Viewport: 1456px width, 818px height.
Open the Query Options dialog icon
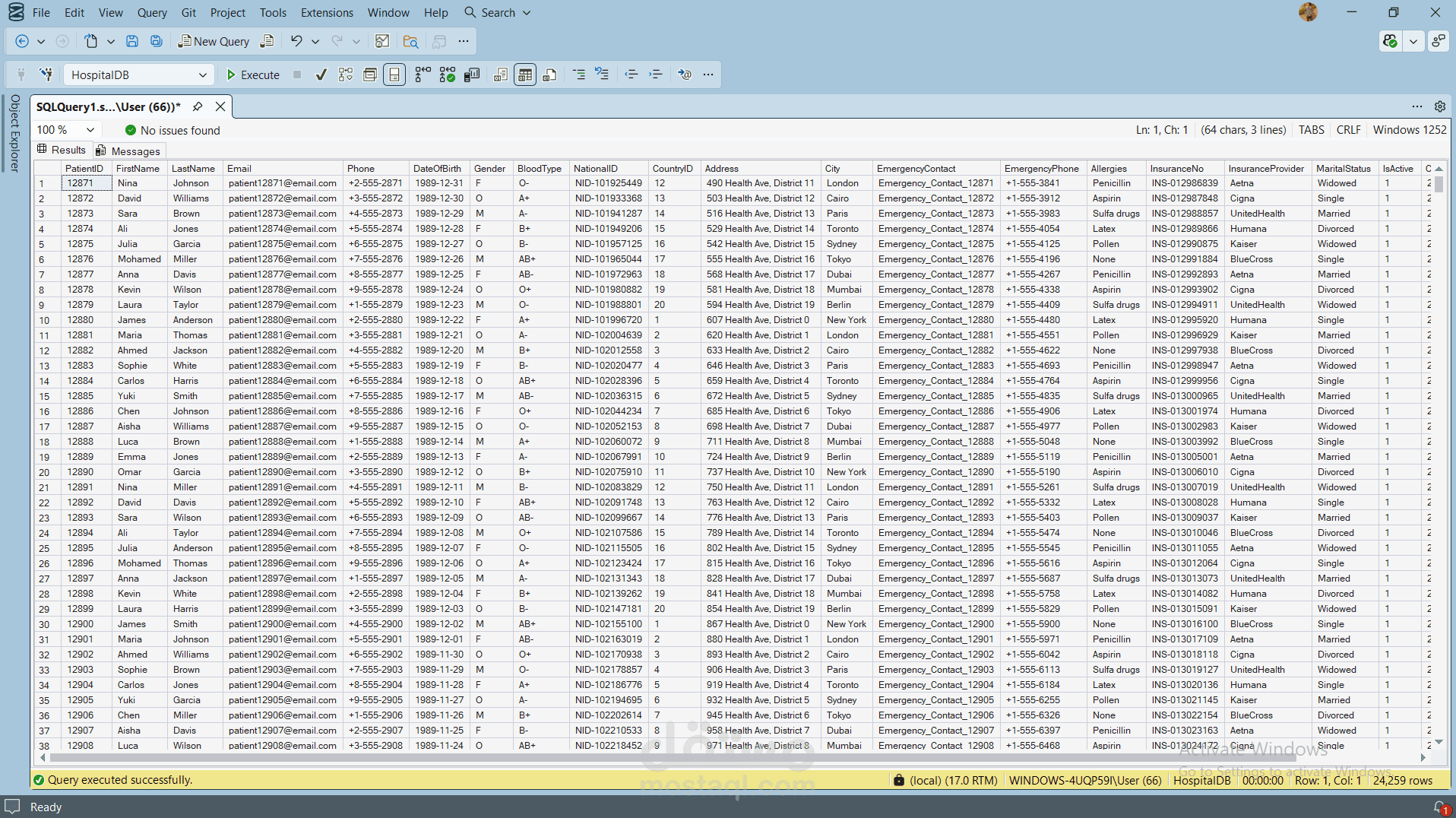pos(370,75)
